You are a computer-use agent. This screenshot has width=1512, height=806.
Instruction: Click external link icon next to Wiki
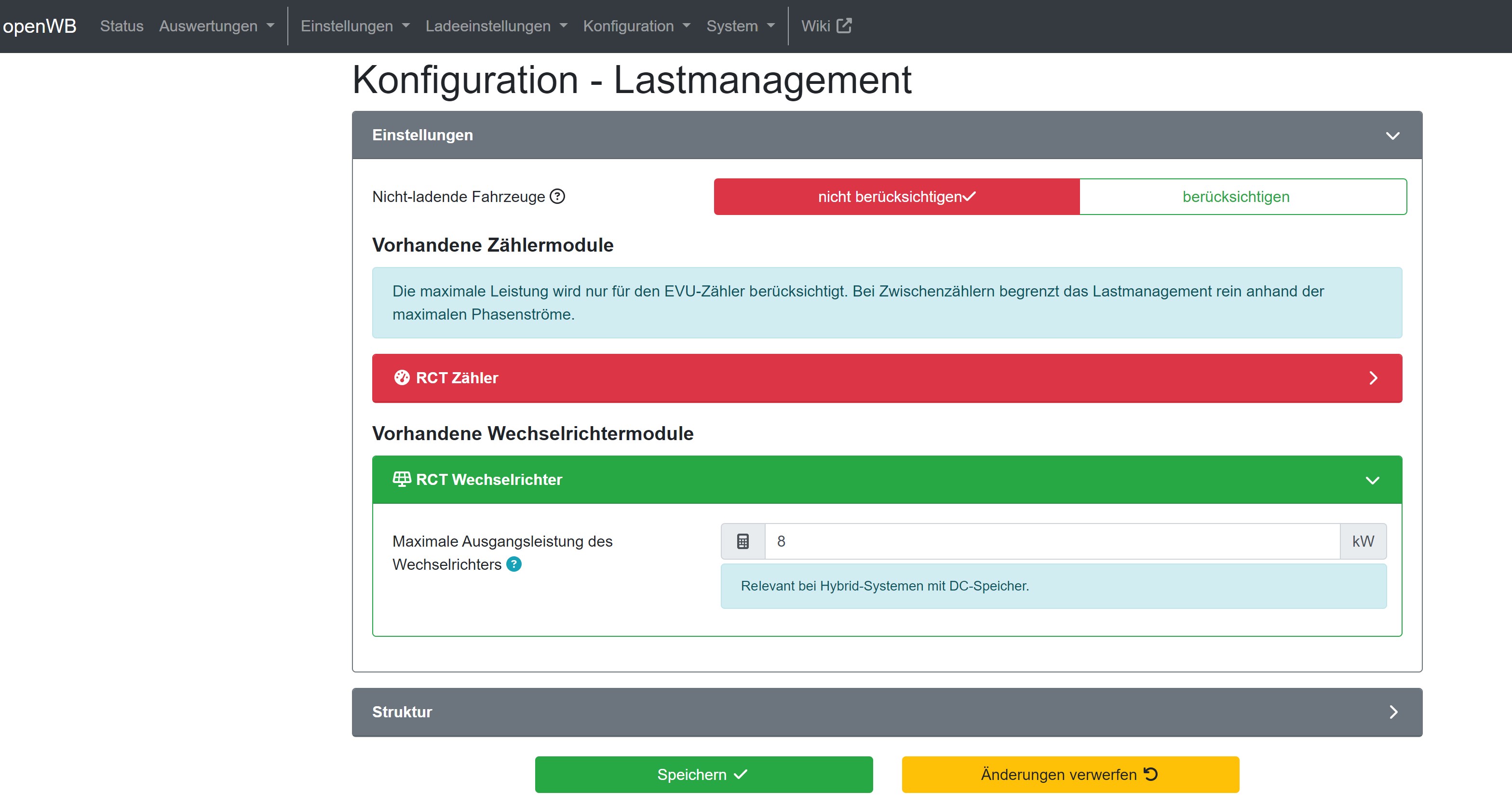click(x=843, y=26)
